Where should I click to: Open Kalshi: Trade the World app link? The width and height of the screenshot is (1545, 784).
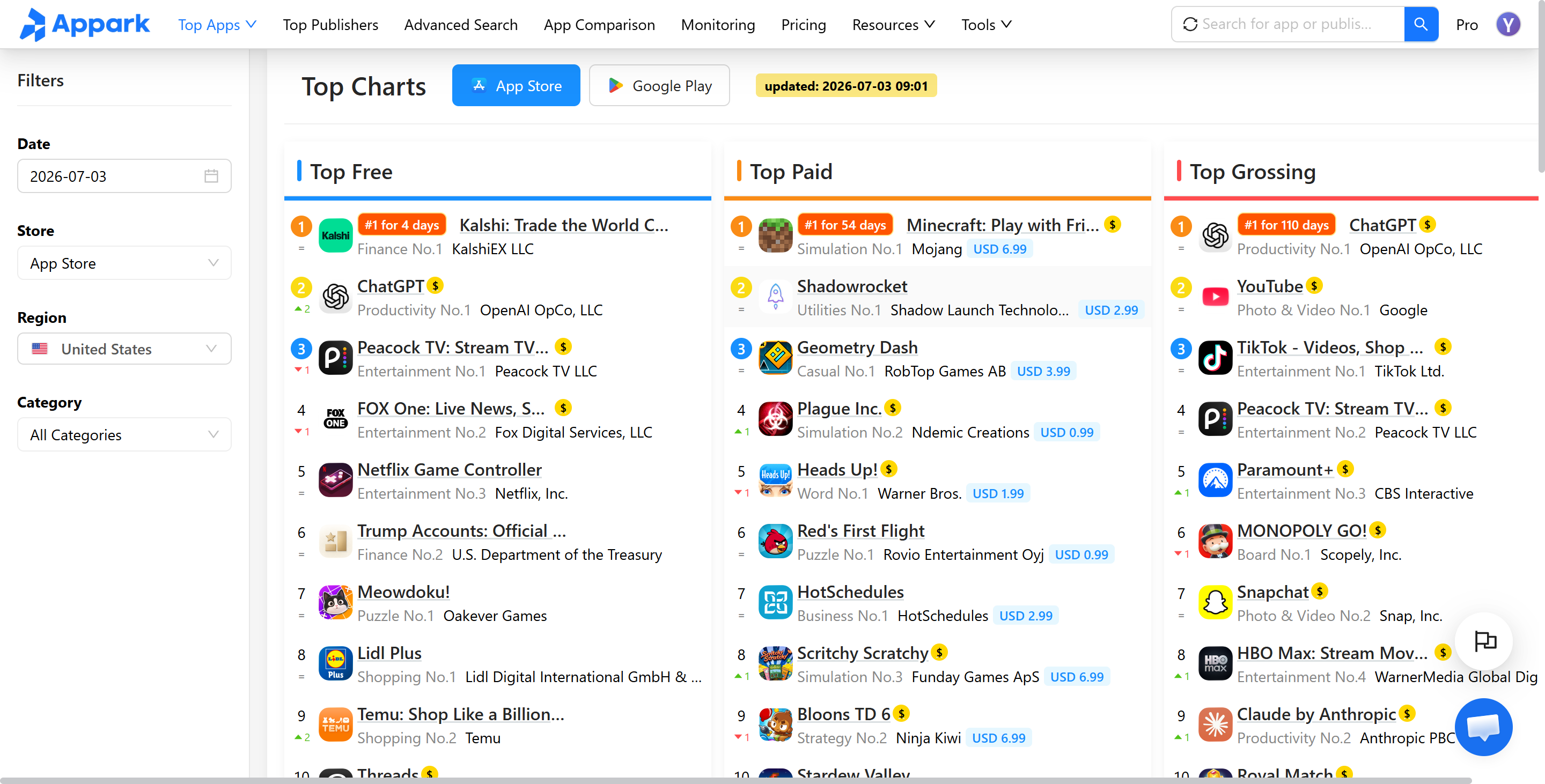click(x=563, y=225)
